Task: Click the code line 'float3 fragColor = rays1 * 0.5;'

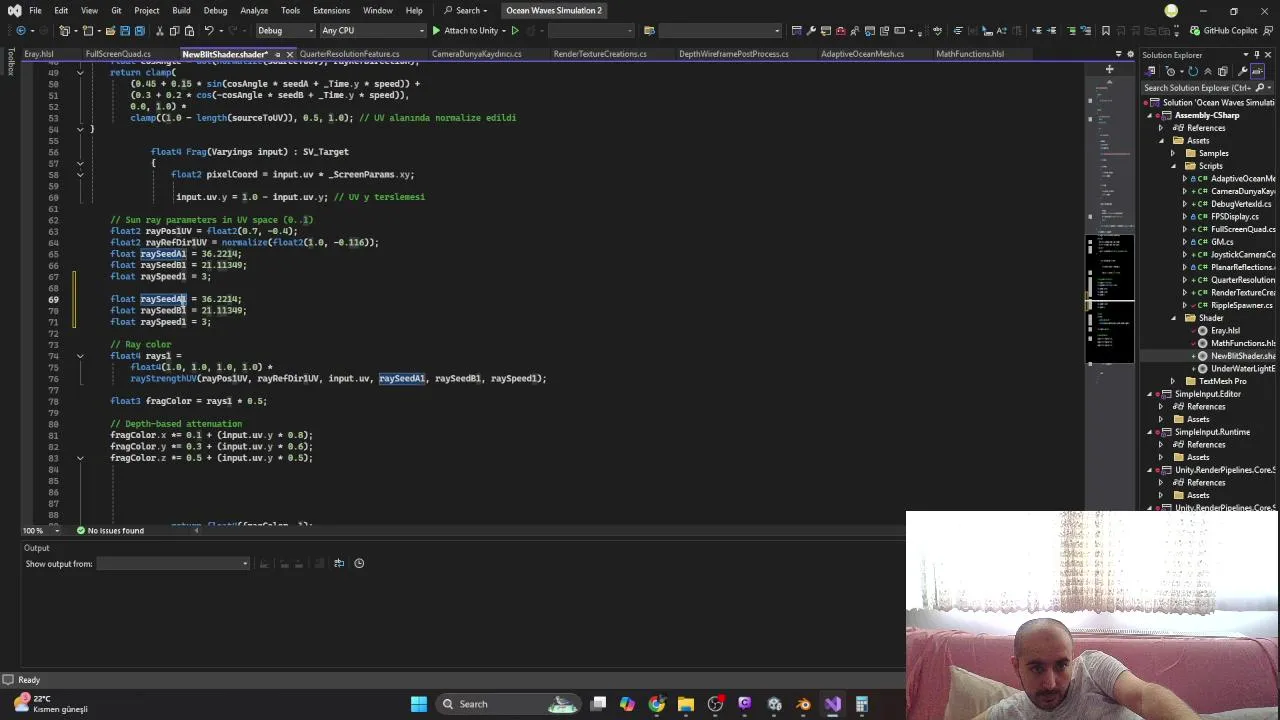Action: click(189, 401)
